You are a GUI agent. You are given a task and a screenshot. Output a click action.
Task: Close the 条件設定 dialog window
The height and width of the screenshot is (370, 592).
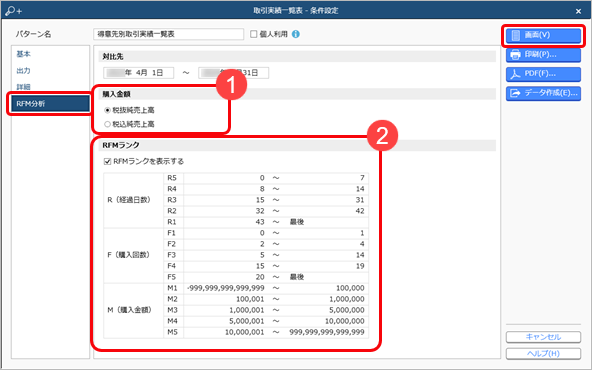pos(578,11)
